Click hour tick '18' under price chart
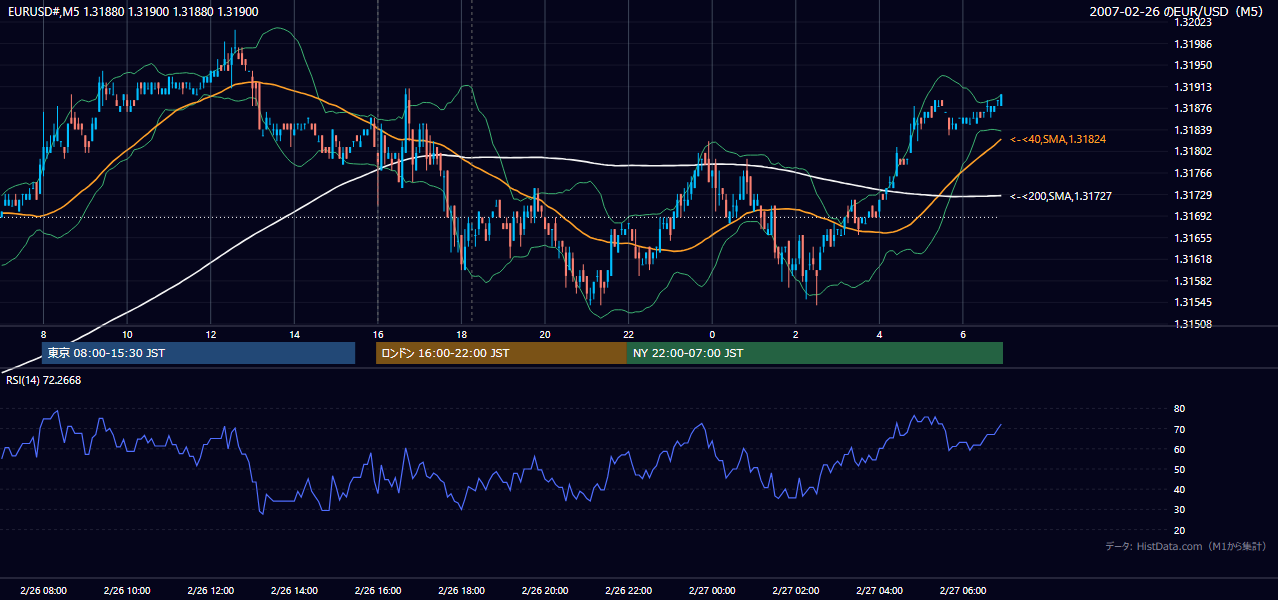 click(461, 334)
